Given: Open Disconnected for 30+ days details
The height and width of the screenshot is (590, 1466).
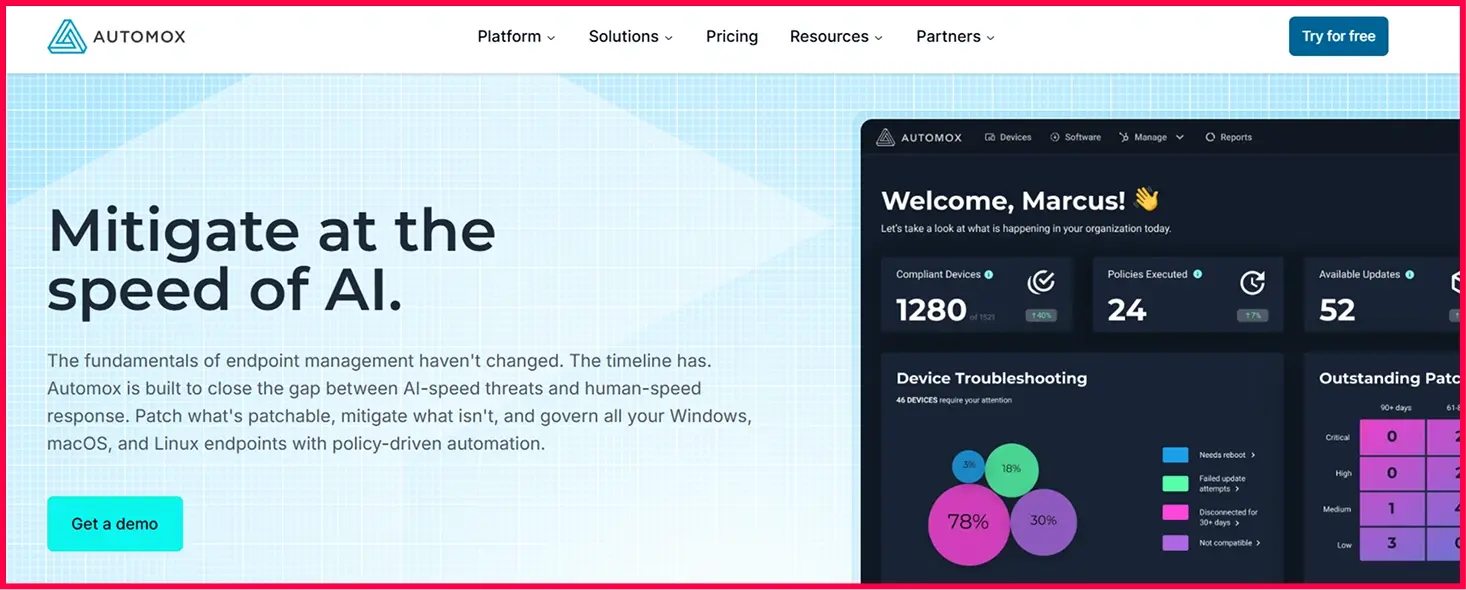Looking at the screenshot, I should 1238,523.
